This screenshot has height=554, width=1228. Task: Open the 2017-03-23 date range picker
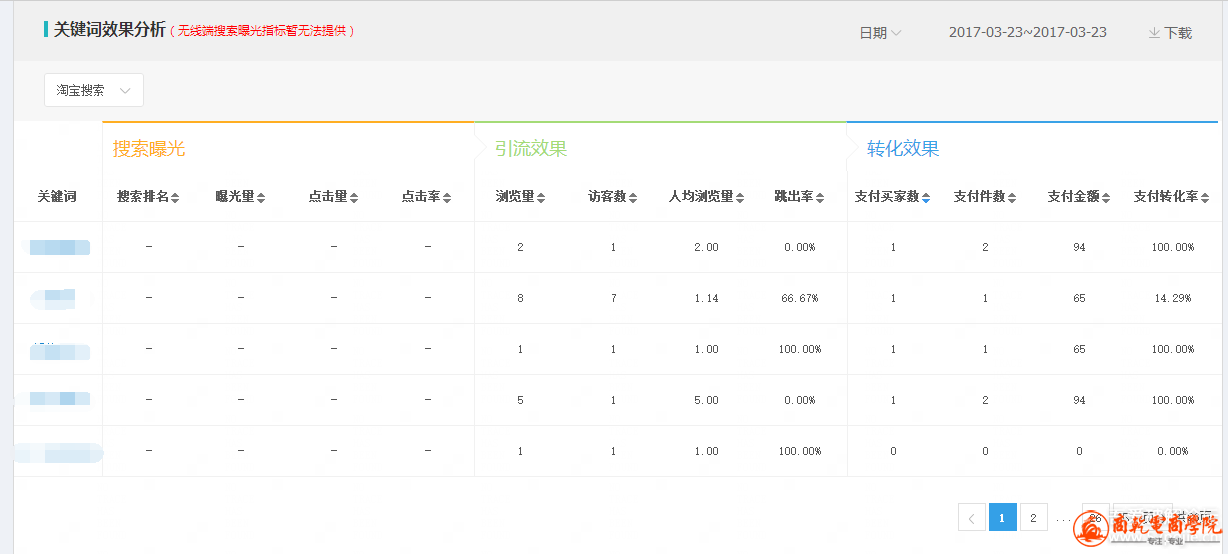1027,32
